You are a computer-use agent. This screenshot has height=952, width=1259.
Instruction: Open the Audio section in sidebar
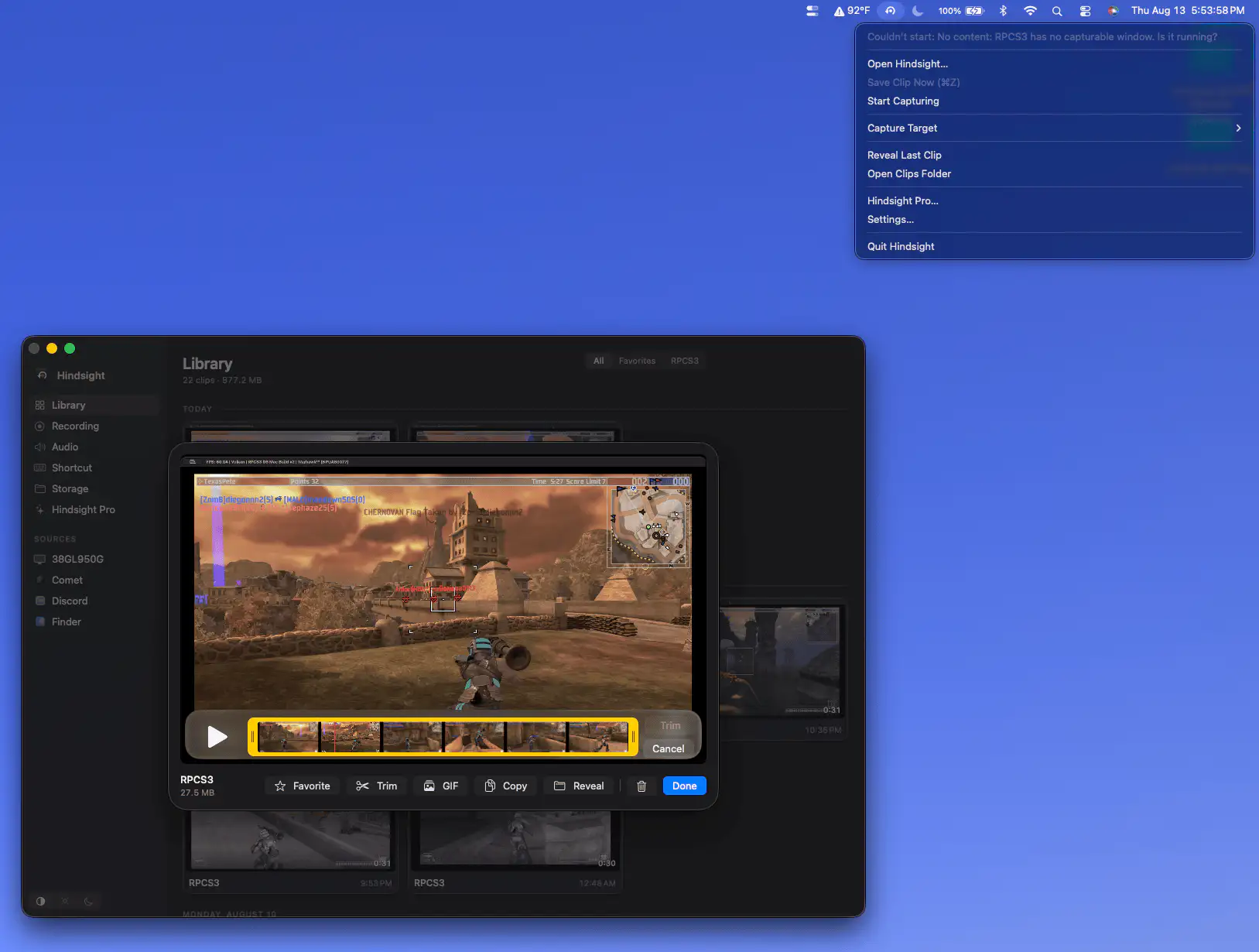94,447
